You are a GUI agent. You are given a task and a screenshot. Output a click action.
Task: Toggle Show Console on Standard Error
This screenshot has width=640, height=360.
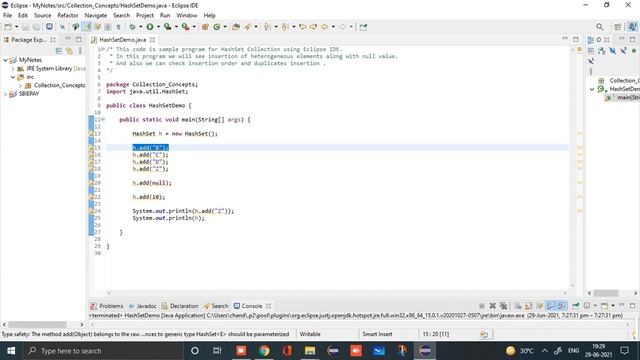tap(562, 306)
